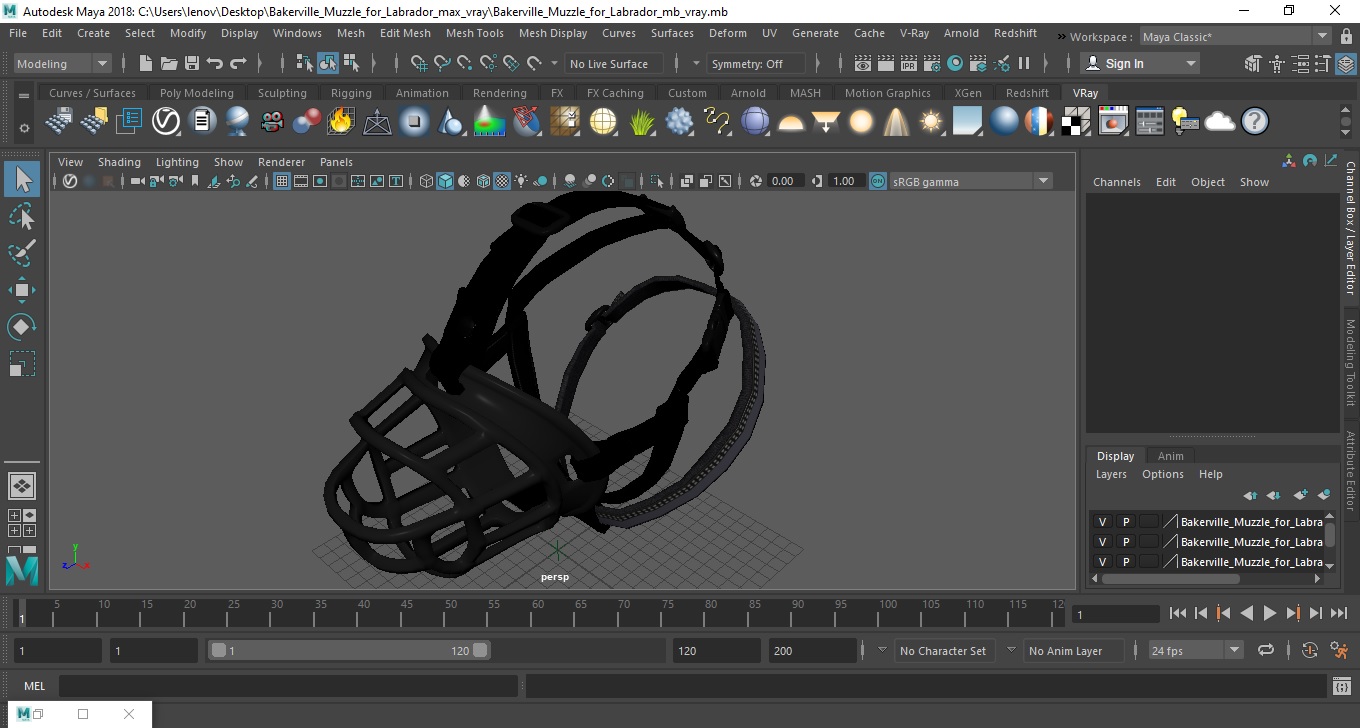This screenshot has height=728, width=1360.
Task: Play forwards on the timeline
Action: pos(1269,614)
